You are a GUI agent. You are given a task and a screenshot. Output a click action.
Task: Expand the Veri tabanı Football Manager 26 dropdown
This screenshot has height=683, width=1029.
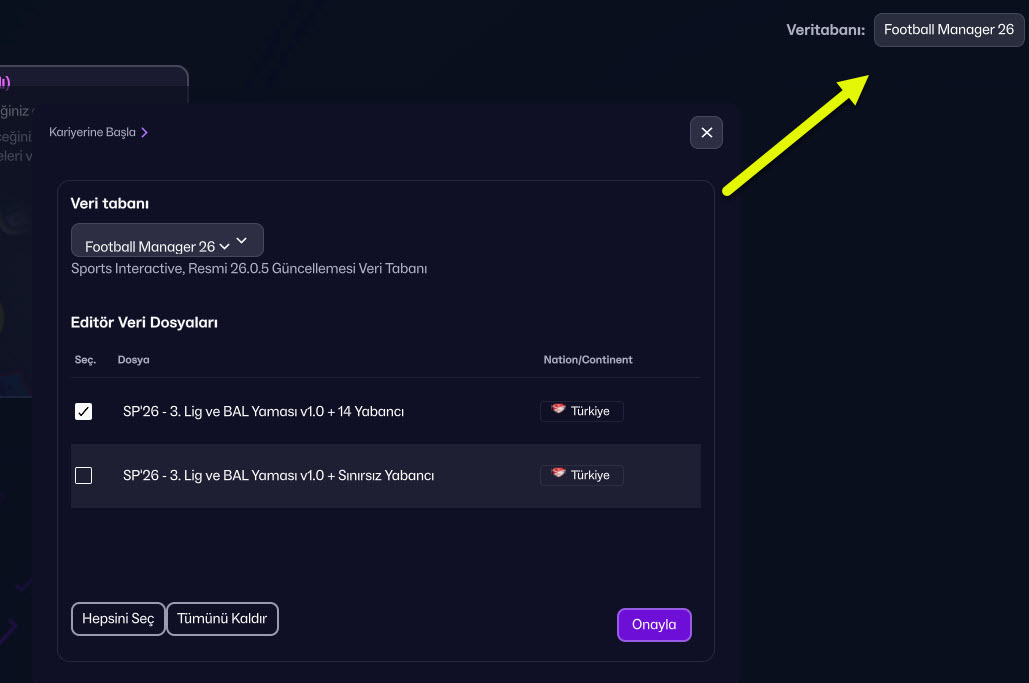pyautogui.click(x=167, y=241)
